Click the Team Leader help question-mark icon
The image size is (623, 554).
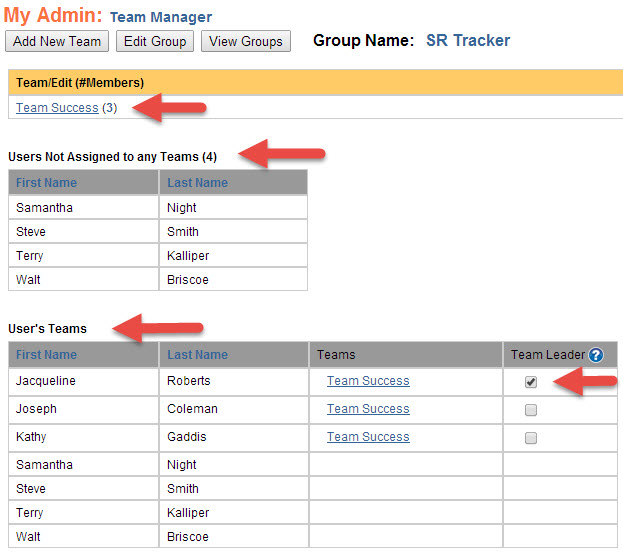(596, 355)
